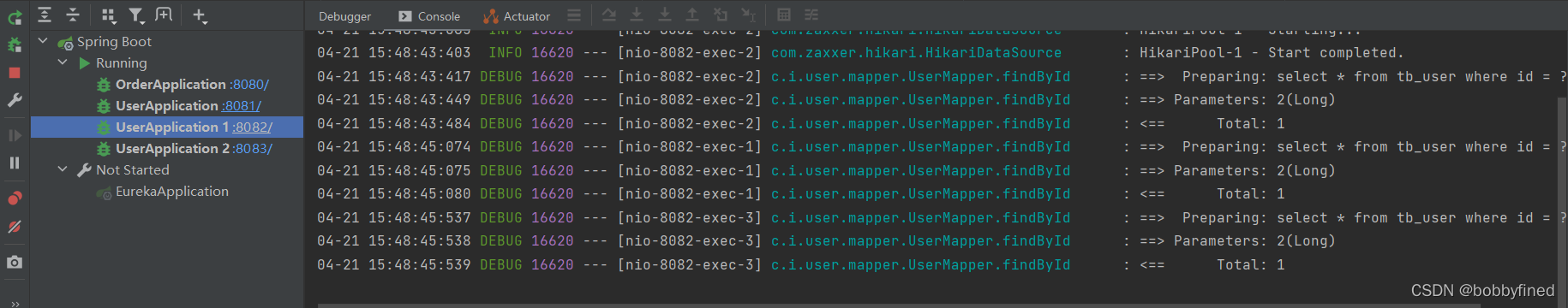Click the Collapse All icon in Services toolbar
Screen dimensions: 1568x308
pos(73,15)
